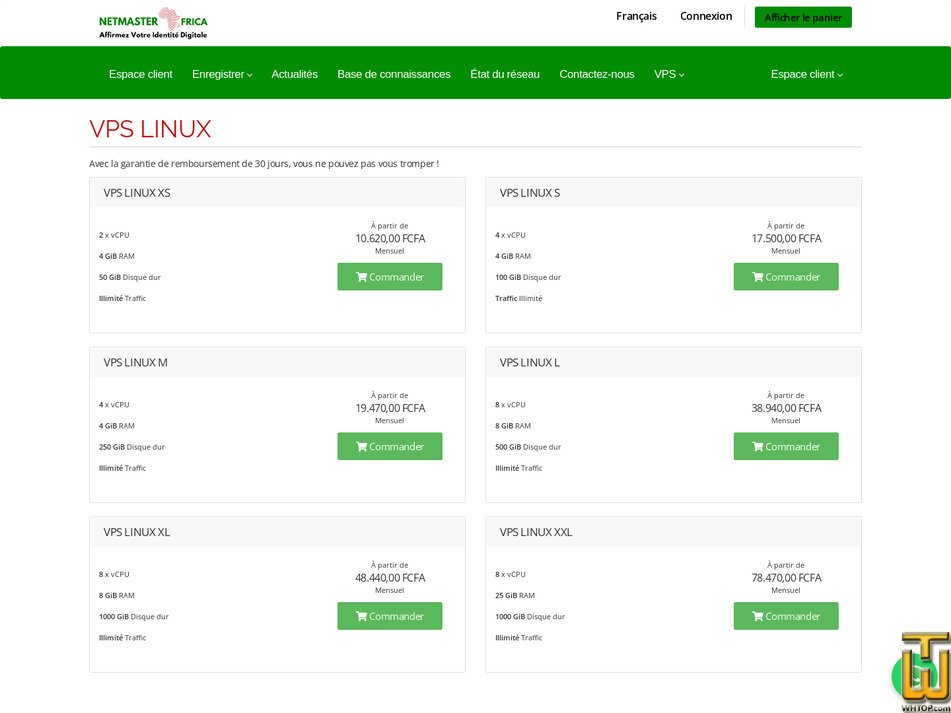Click cart icon in VPS LINUX XXL Commander button
This screenshot has width=951, height=713.
758,617
